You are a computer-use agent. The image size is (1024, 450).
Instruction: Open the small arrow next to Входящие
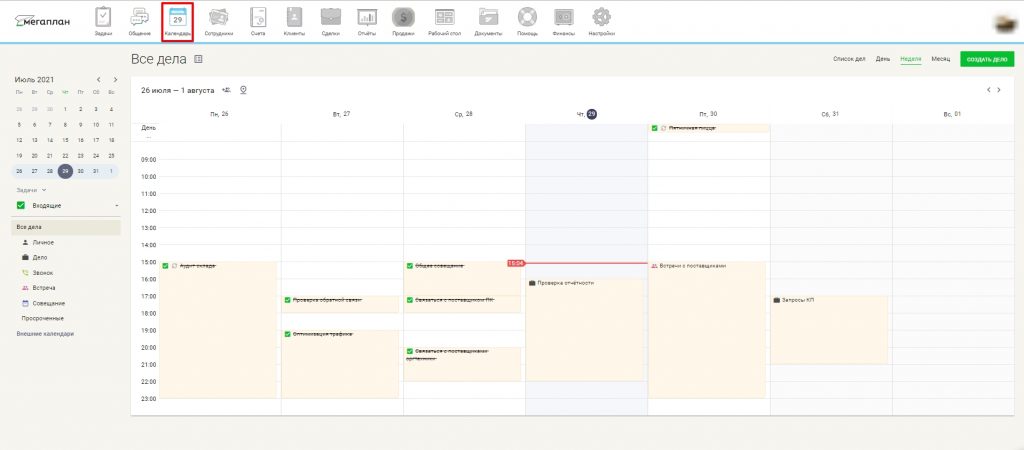point(116,206)
